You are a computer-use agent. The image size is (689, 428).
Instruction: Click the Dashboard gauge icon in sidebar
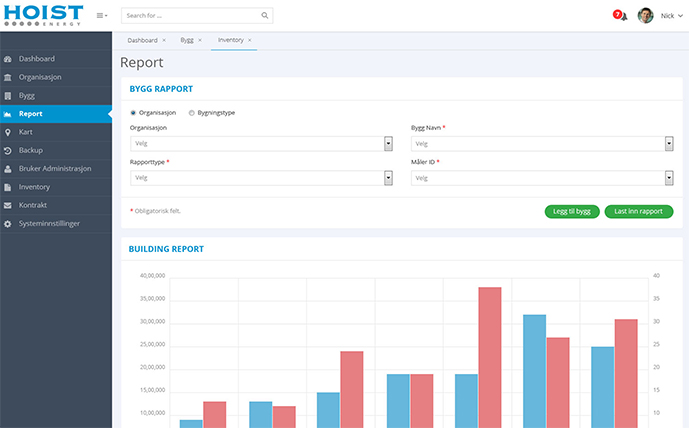(x=7, y=59)
